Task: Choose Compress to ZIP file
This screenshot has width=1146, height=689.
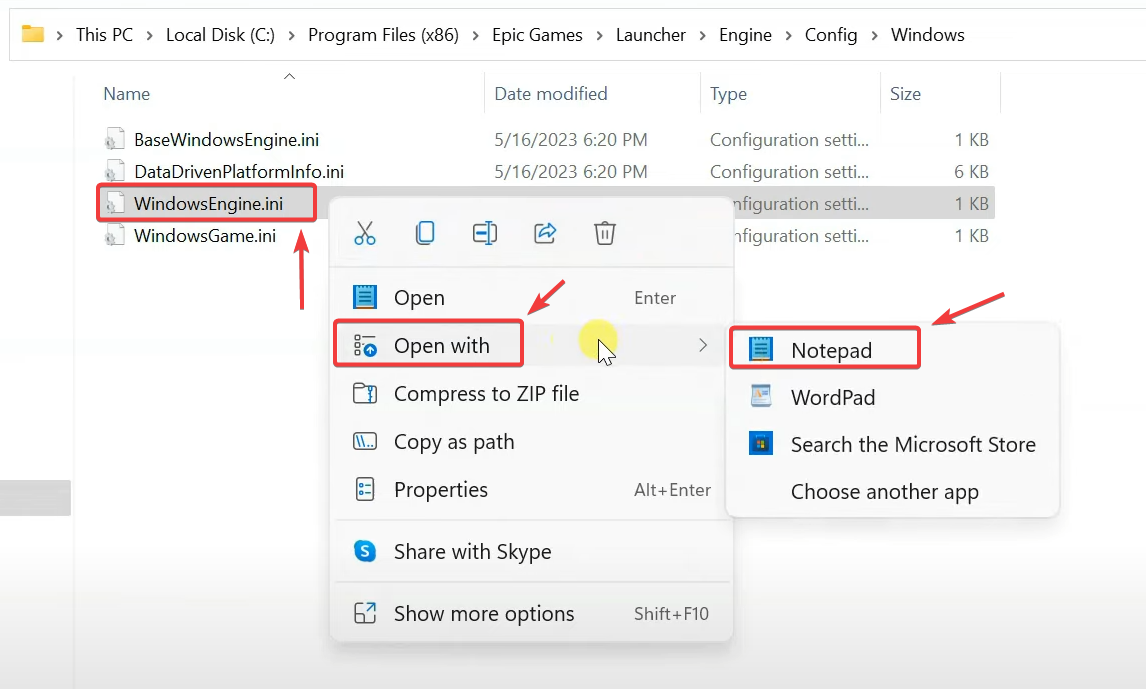Action: pyautogui.click(x=532, y=394)
